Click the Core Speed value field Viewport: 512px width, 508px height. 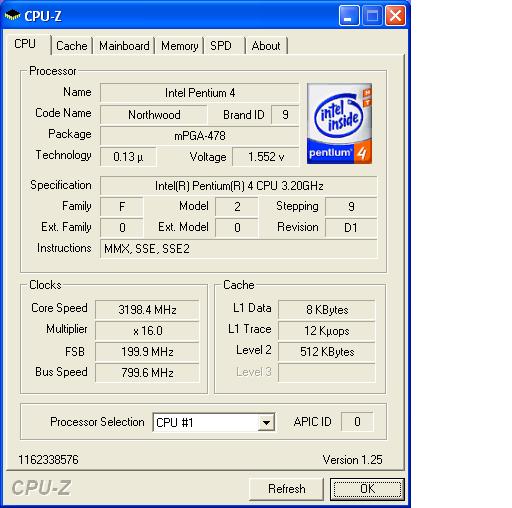click(x=147, y=310)
